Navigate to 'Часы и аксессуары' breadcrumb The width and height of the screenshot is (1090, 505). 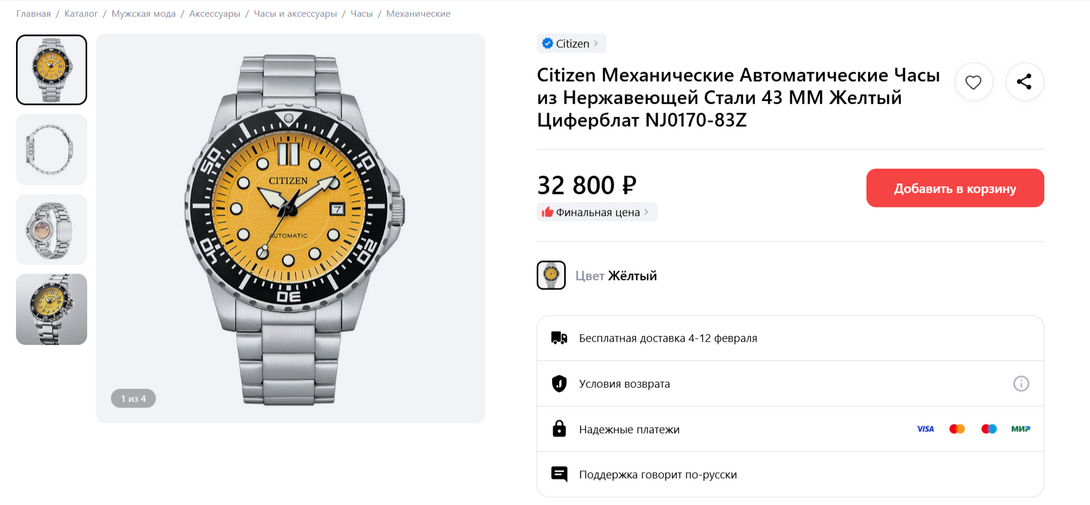(295, 14)
